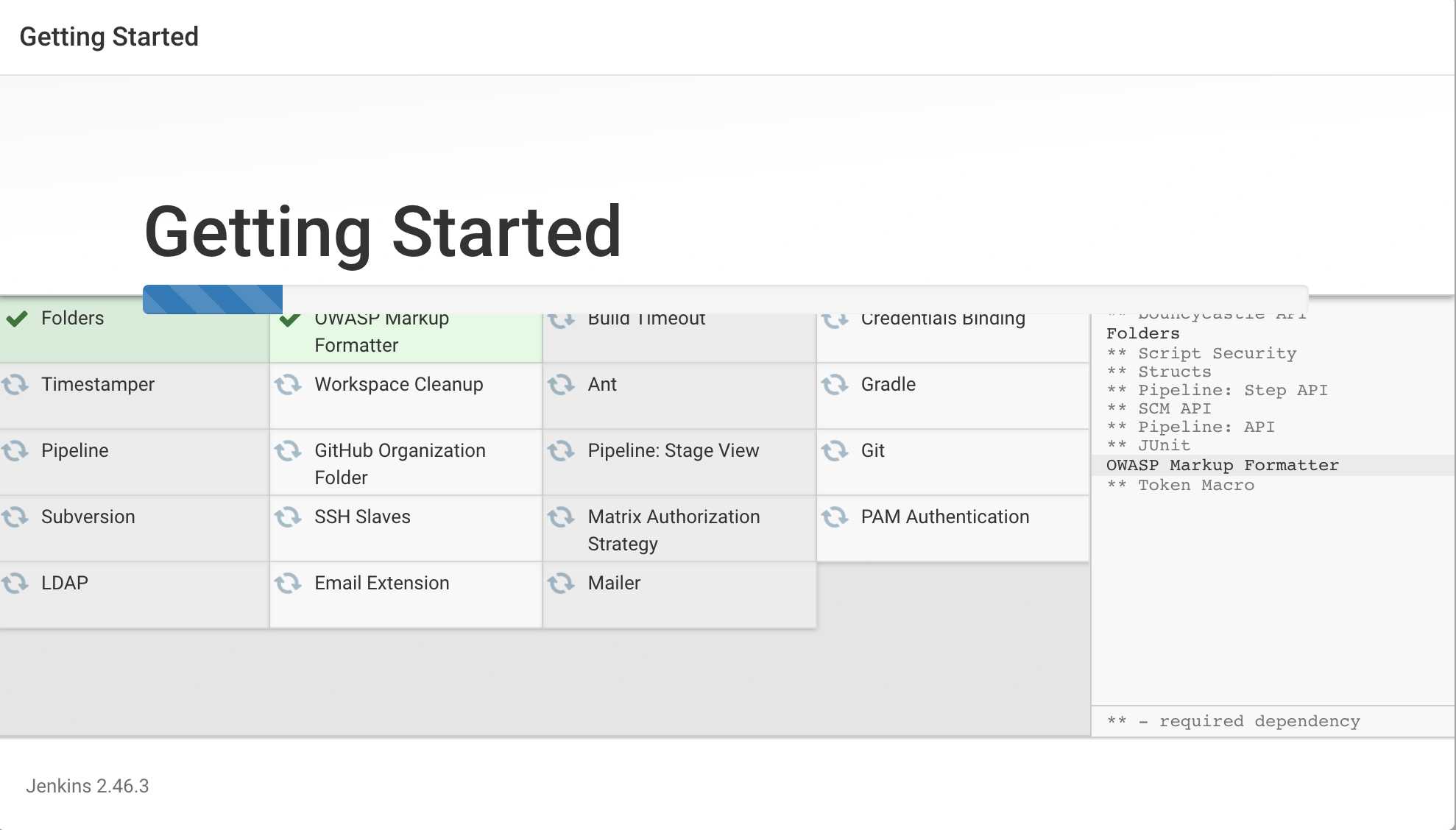Click the sync icon next to Workspace Cleanup

click(288, 384)
